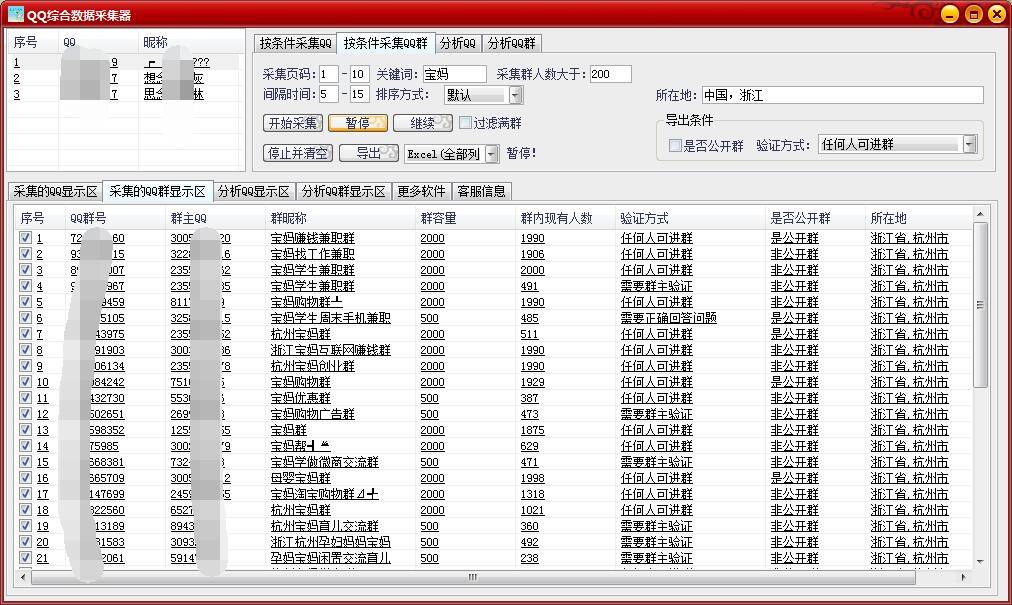Open the 排序方式 dropdown
The height and width of the screenshot is (605, 1012).
coord(515,96)
